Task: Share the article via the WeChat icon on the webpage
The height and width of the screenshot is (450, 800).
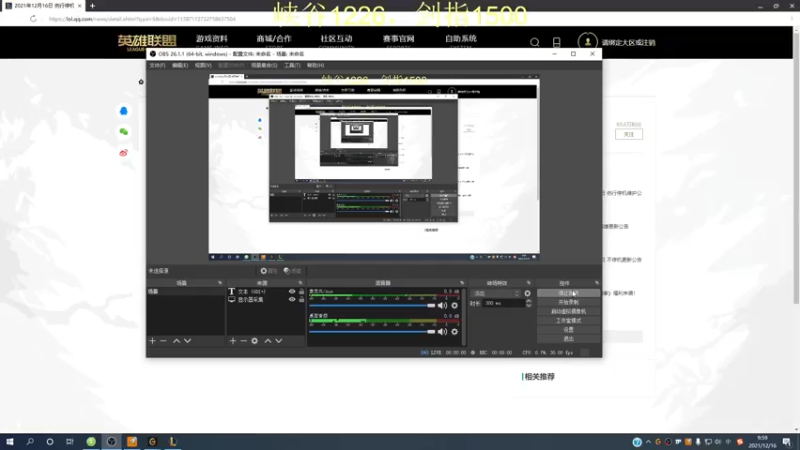Action: (123, 132)
